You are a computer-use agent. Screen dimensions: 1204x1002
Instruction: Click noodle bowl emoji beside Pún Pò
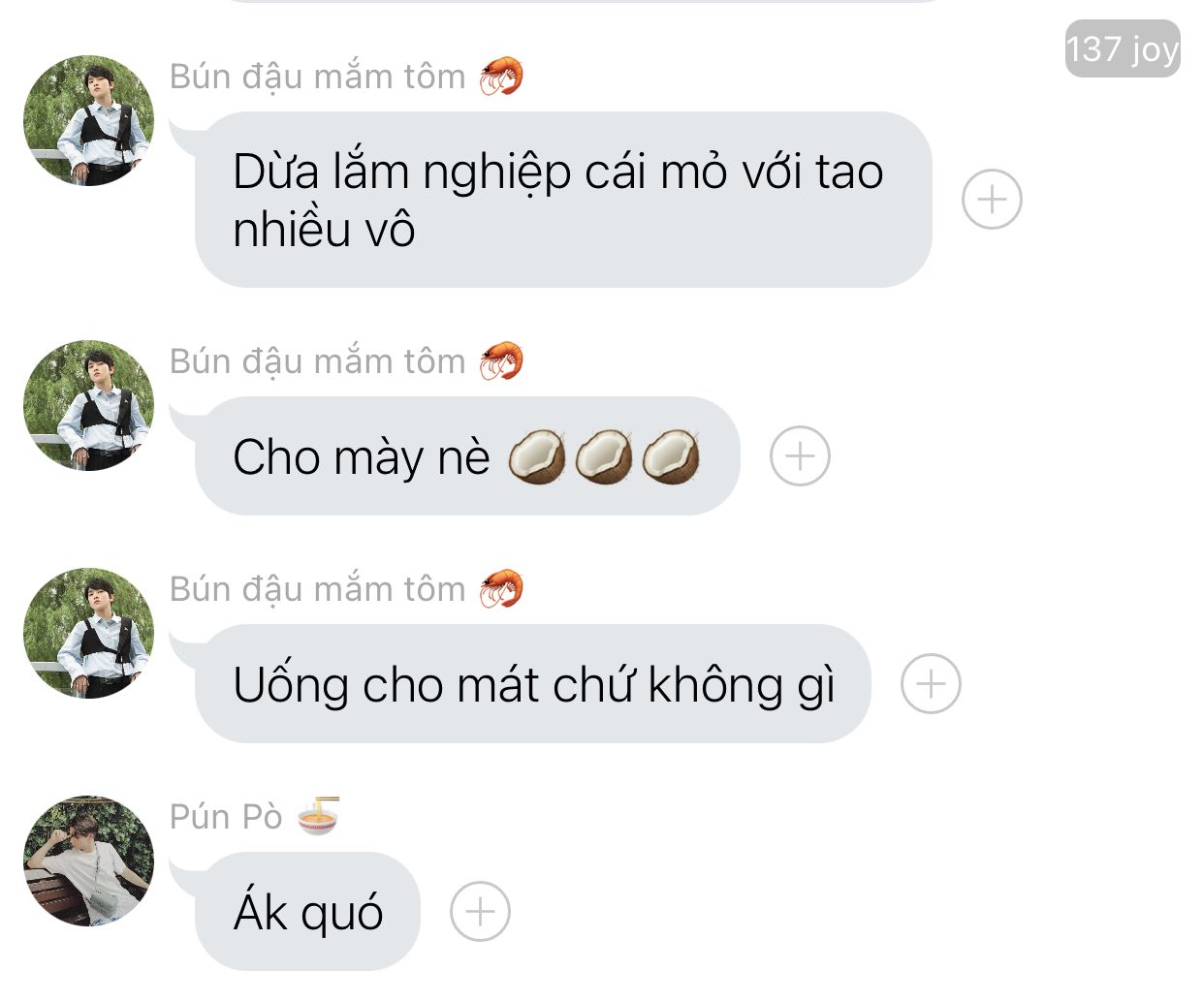[318, 816]
